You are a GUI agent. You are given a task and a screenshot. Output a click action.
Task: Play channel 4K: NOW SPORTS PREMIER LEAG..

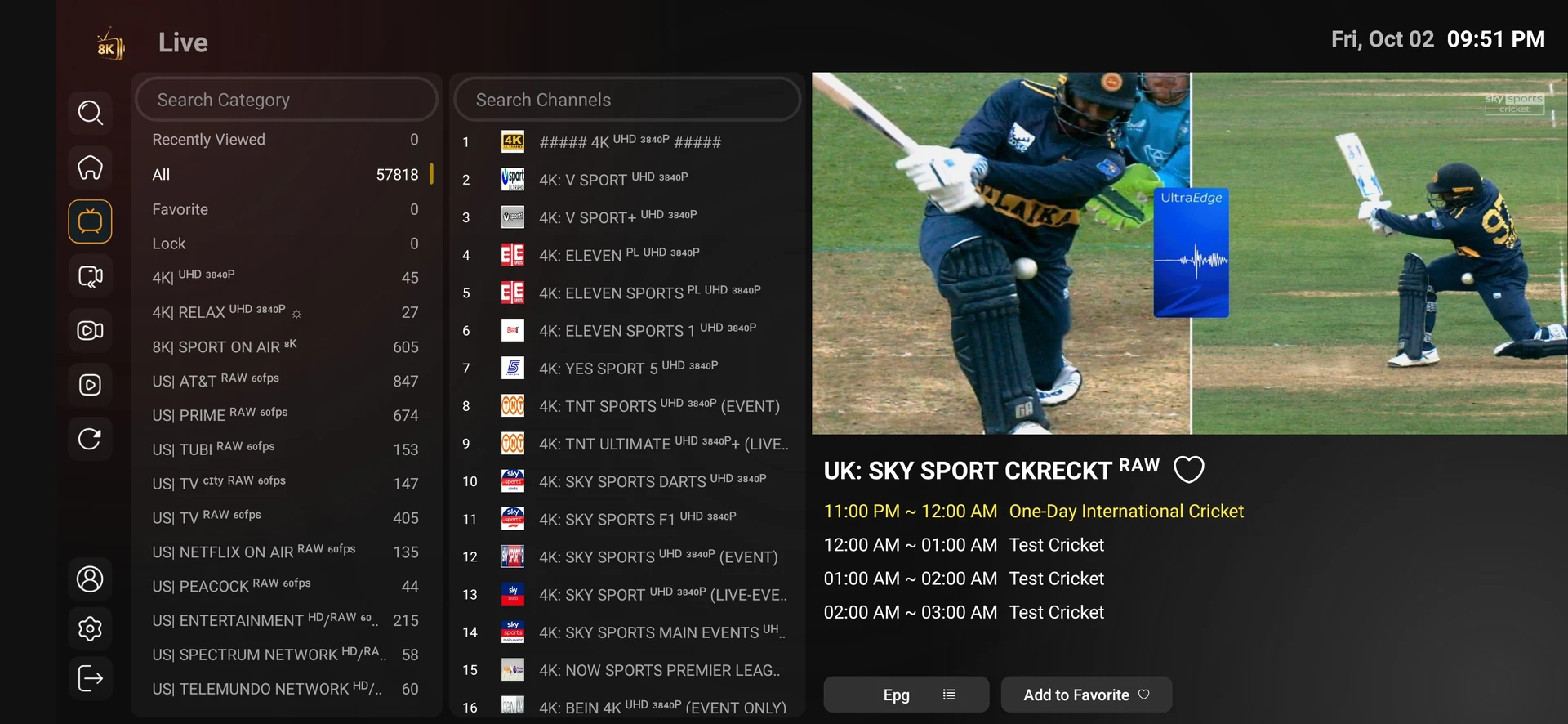[626, 670]
